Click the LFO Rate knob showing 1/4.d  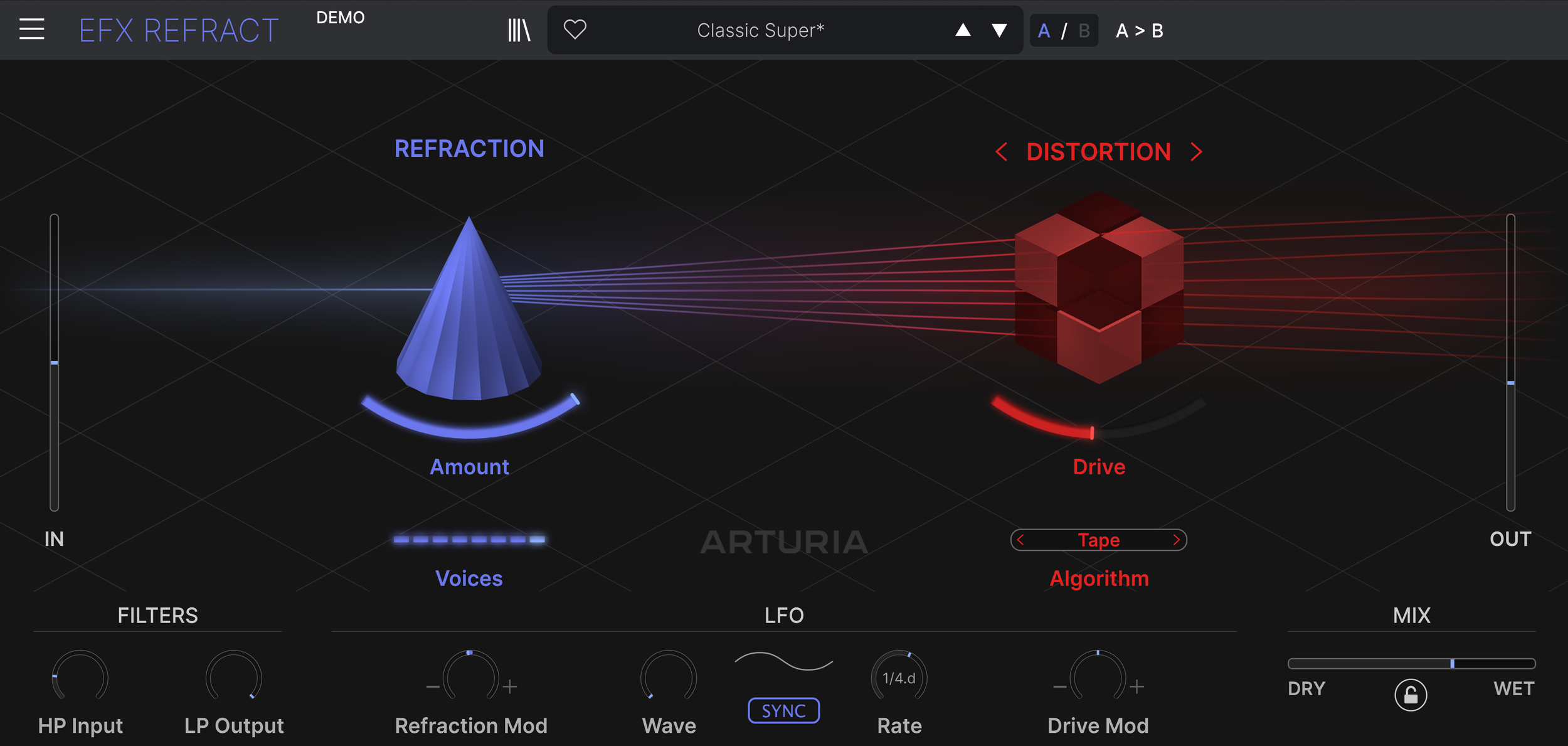click(899, 676)
